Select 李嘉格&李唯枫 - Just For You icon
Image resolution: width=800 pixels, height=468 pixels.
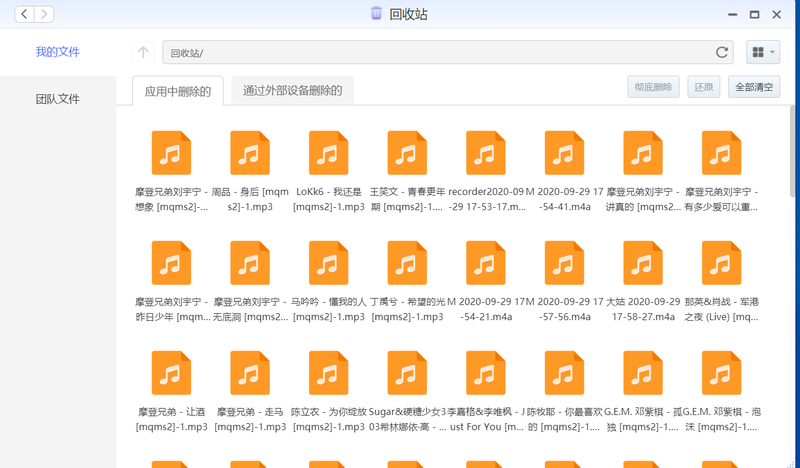[x=486, y=373]
